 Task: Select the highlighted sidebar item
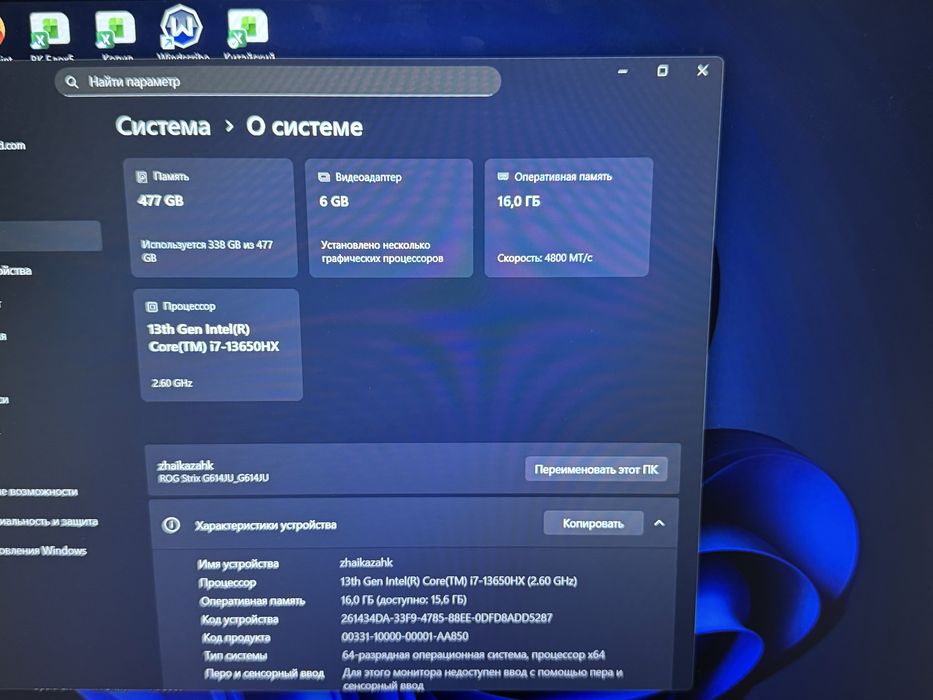[x=50, y=236]
